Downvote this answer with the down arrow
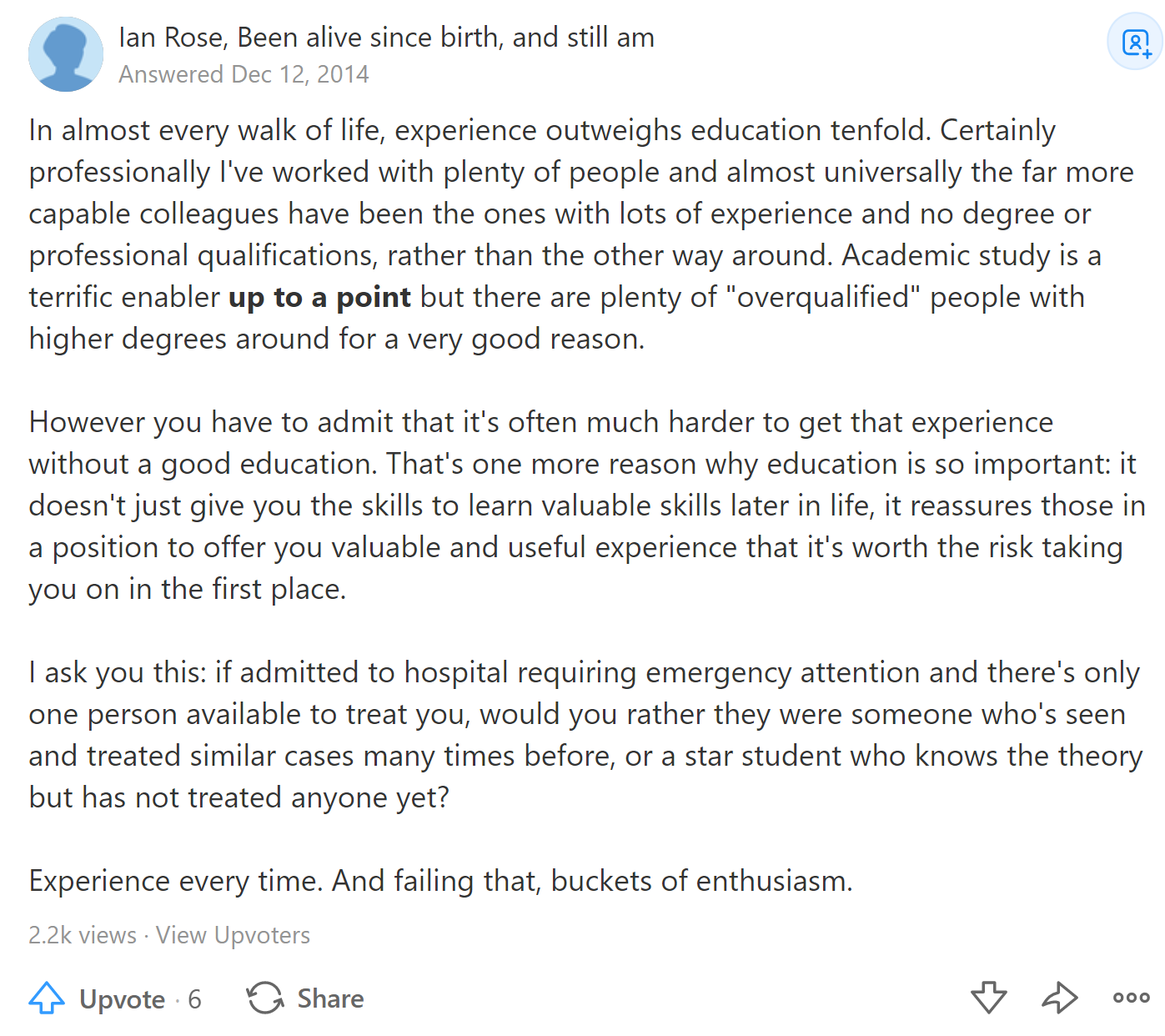 click(989, 998)
